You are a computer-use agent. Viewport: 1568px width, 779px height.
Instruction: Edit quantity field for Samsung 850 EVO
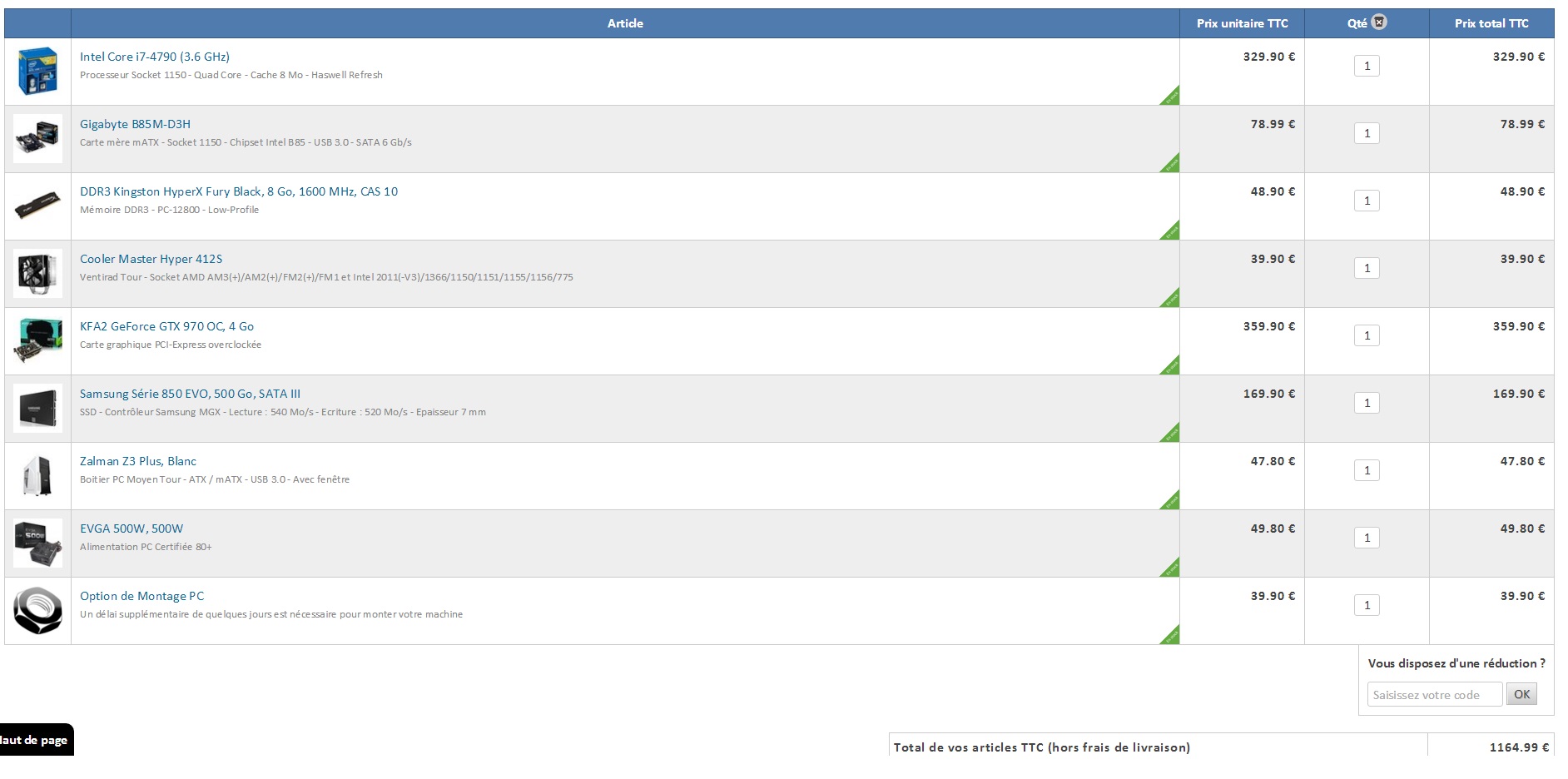click(1367, 403)
